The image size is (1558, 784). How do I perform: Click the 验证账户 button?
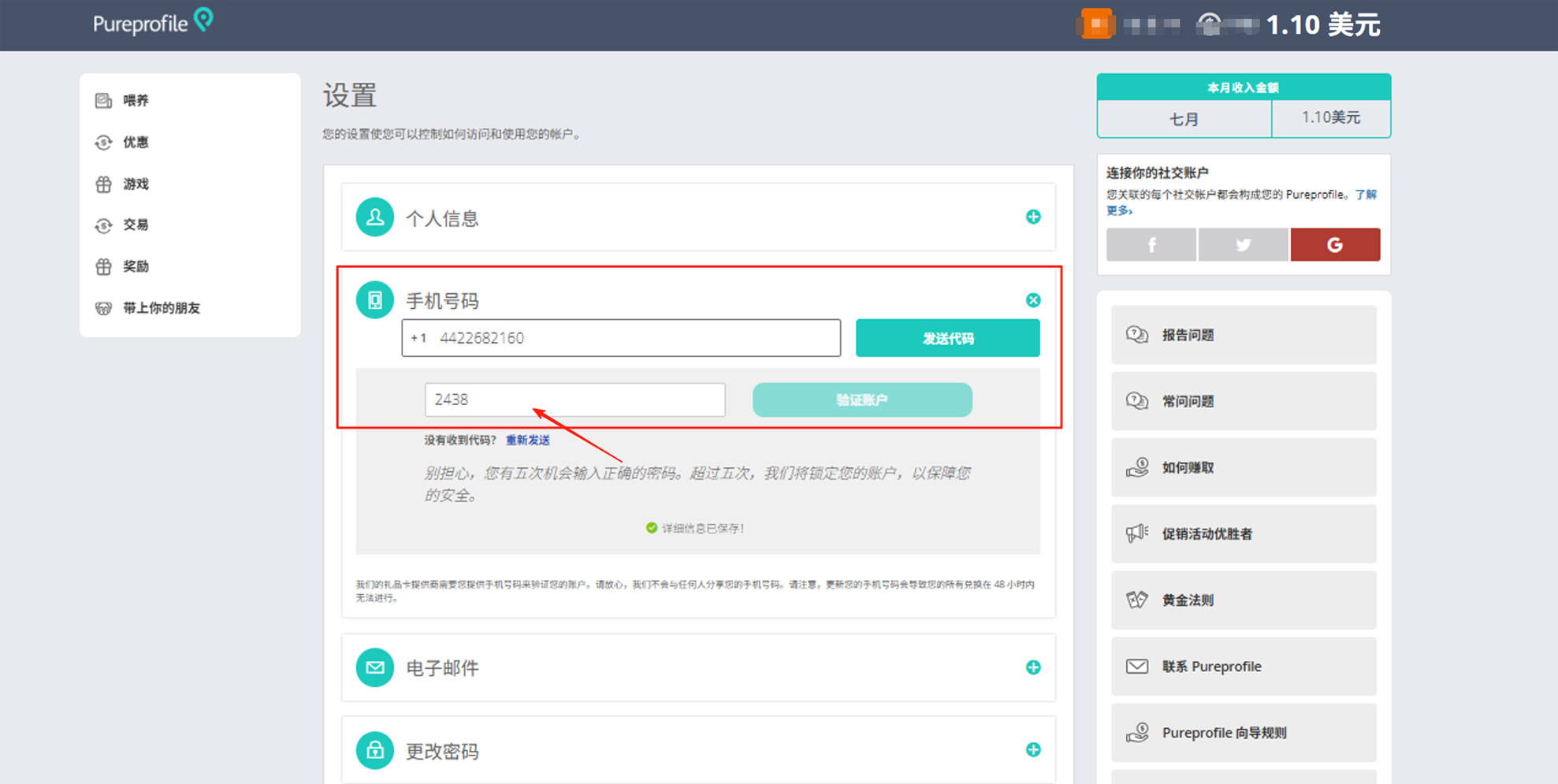point(862,399)
